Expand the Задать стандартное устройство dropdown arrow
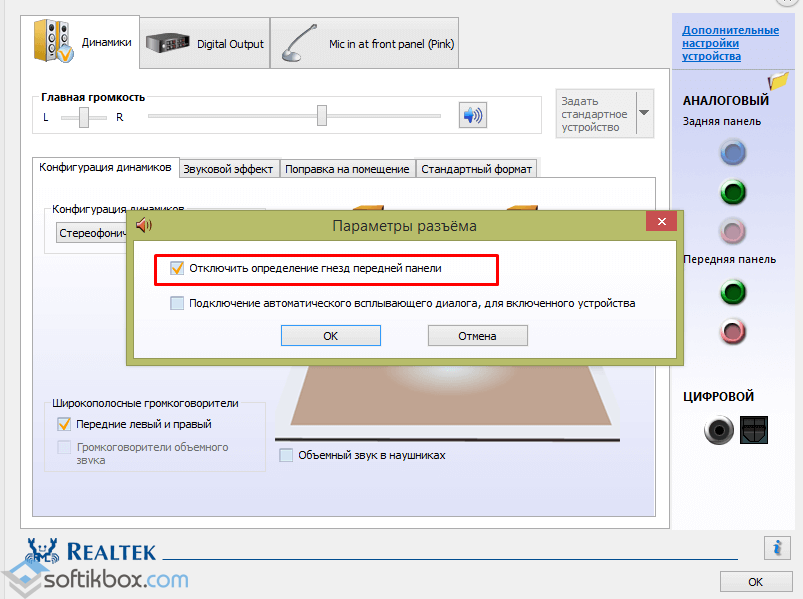 click(644, 114)
